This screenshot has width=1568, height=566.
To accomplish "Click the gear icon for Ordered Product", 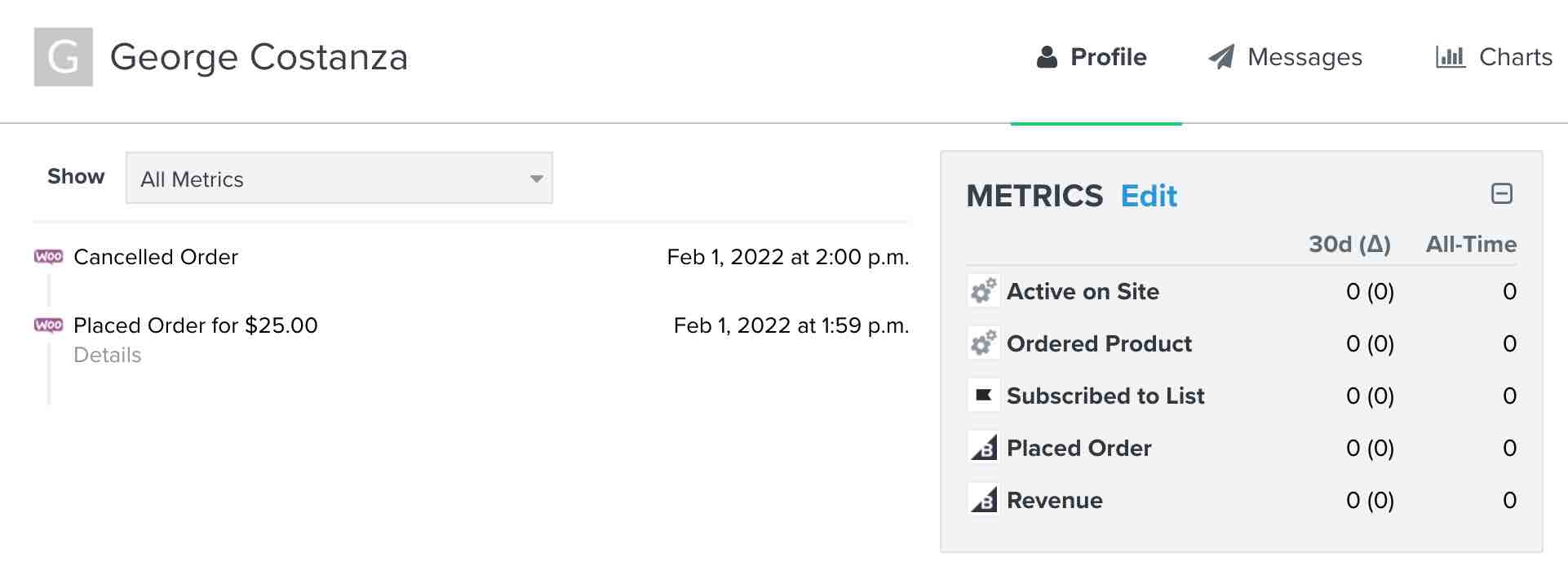I will coord(983,343).
